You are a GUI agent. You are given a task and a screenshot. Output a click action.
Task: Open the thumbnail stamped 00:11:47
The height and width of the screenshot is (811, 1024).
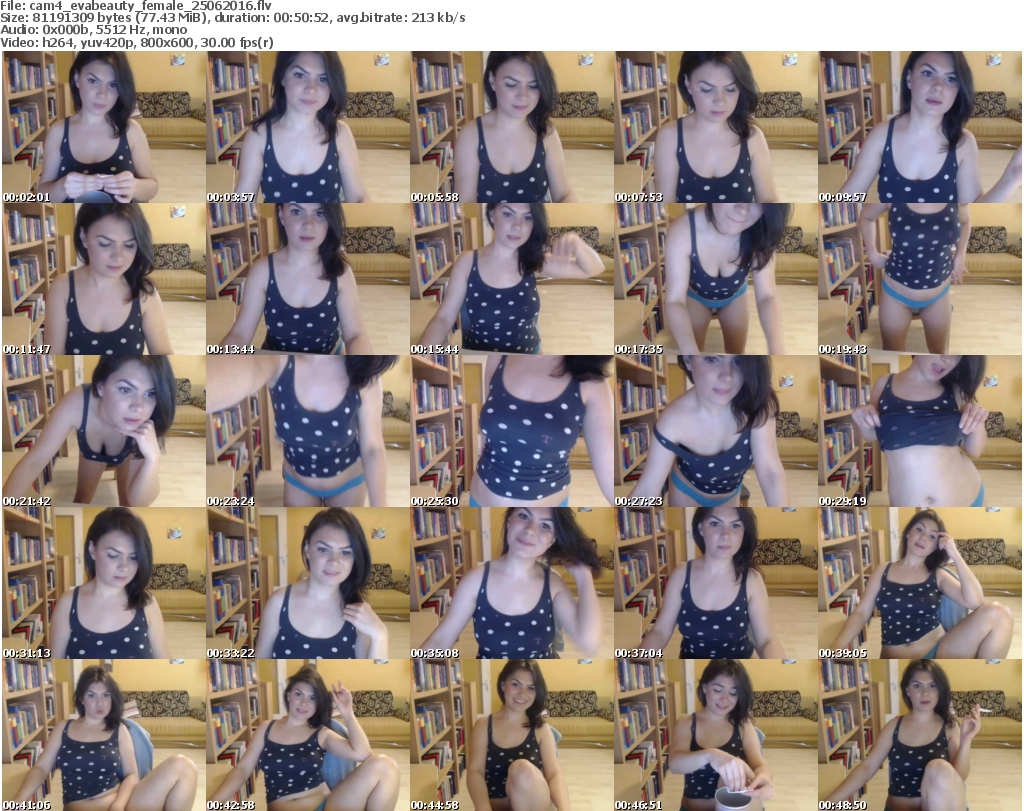pyautogui.click(x=104, y=279)
